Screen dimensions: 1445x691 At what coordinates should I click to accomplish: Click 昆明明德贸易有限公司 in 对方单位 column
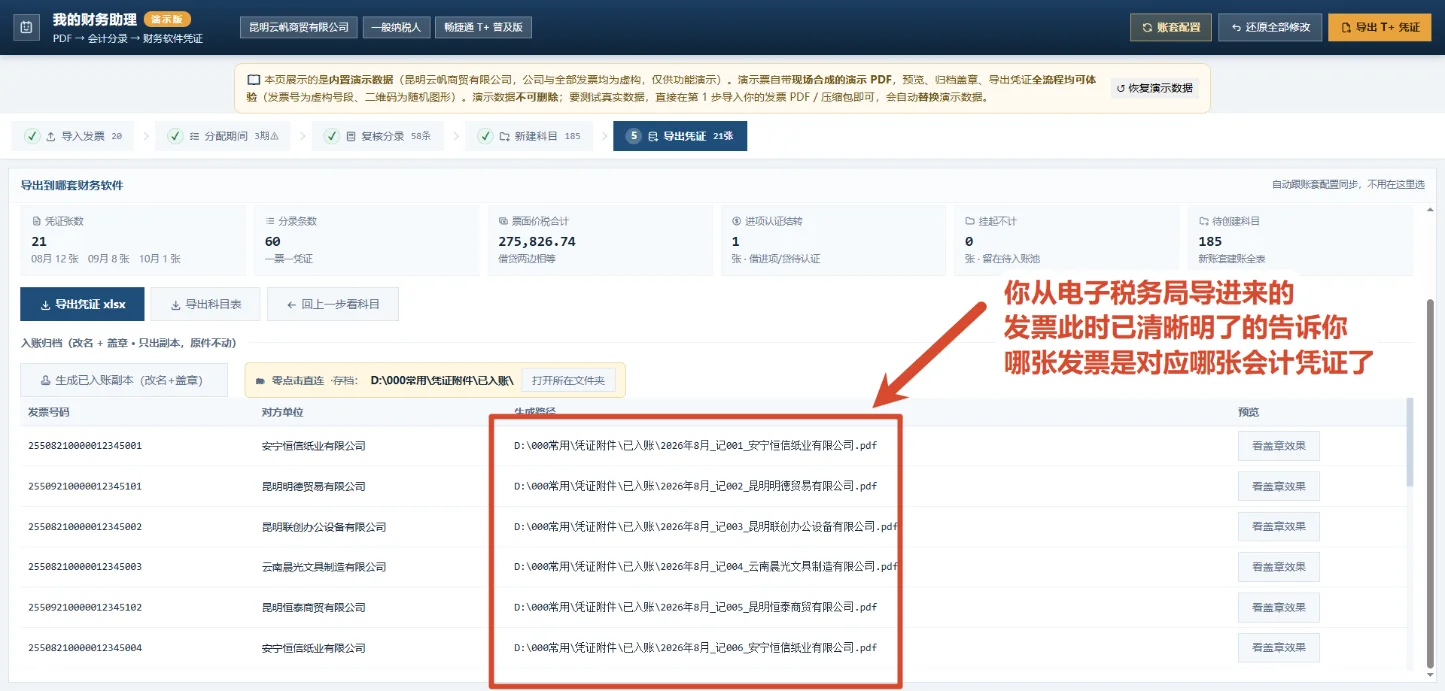(314, 486)
